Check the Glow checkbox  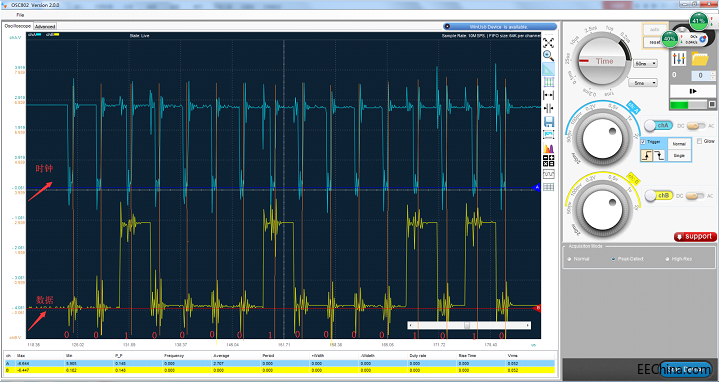point(700,141)
